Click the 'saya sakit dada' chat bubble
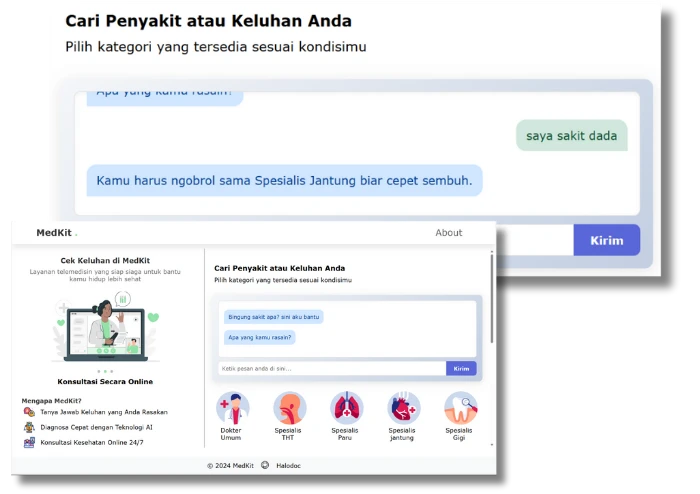The width and height of the screenshot is (700, 494). (571, 136)
